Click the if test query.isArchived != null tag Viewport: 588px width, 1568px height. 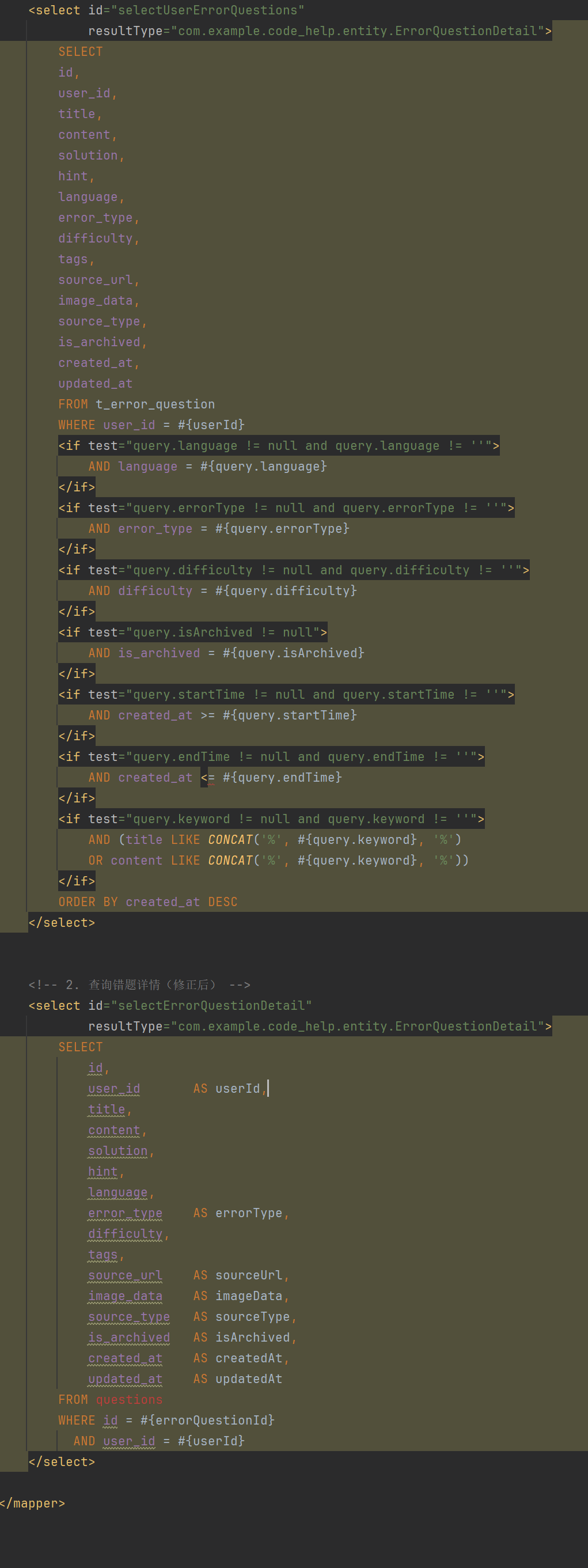click(x=193, y=632)
